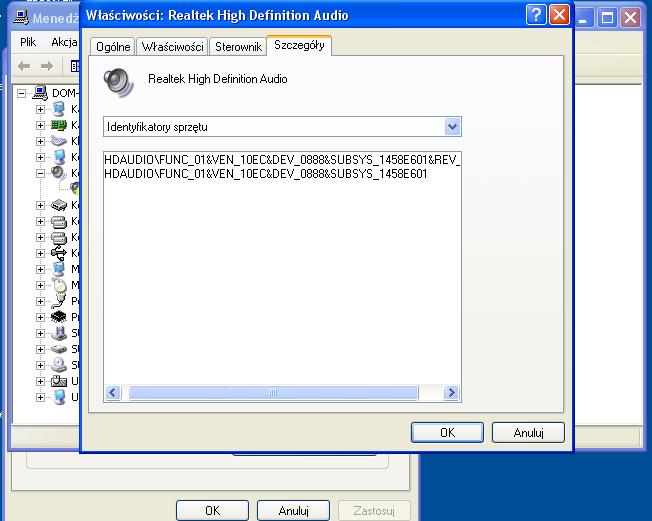The height and width of the screenshot is (521, 652).
Task: Click the DOM- root label in device tree
Action: pos(65,93)
